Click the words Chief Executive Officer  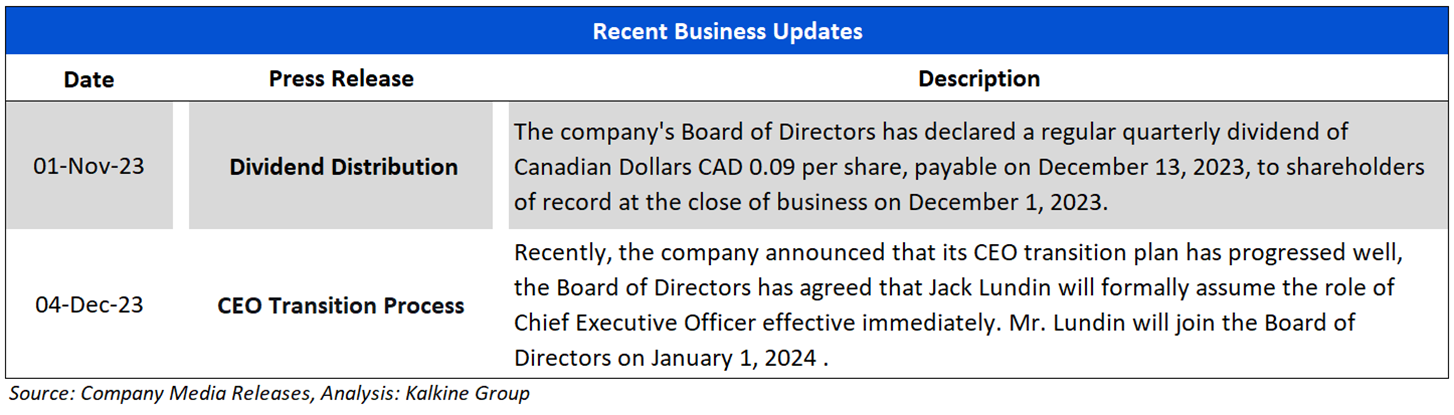coord(634,323)
